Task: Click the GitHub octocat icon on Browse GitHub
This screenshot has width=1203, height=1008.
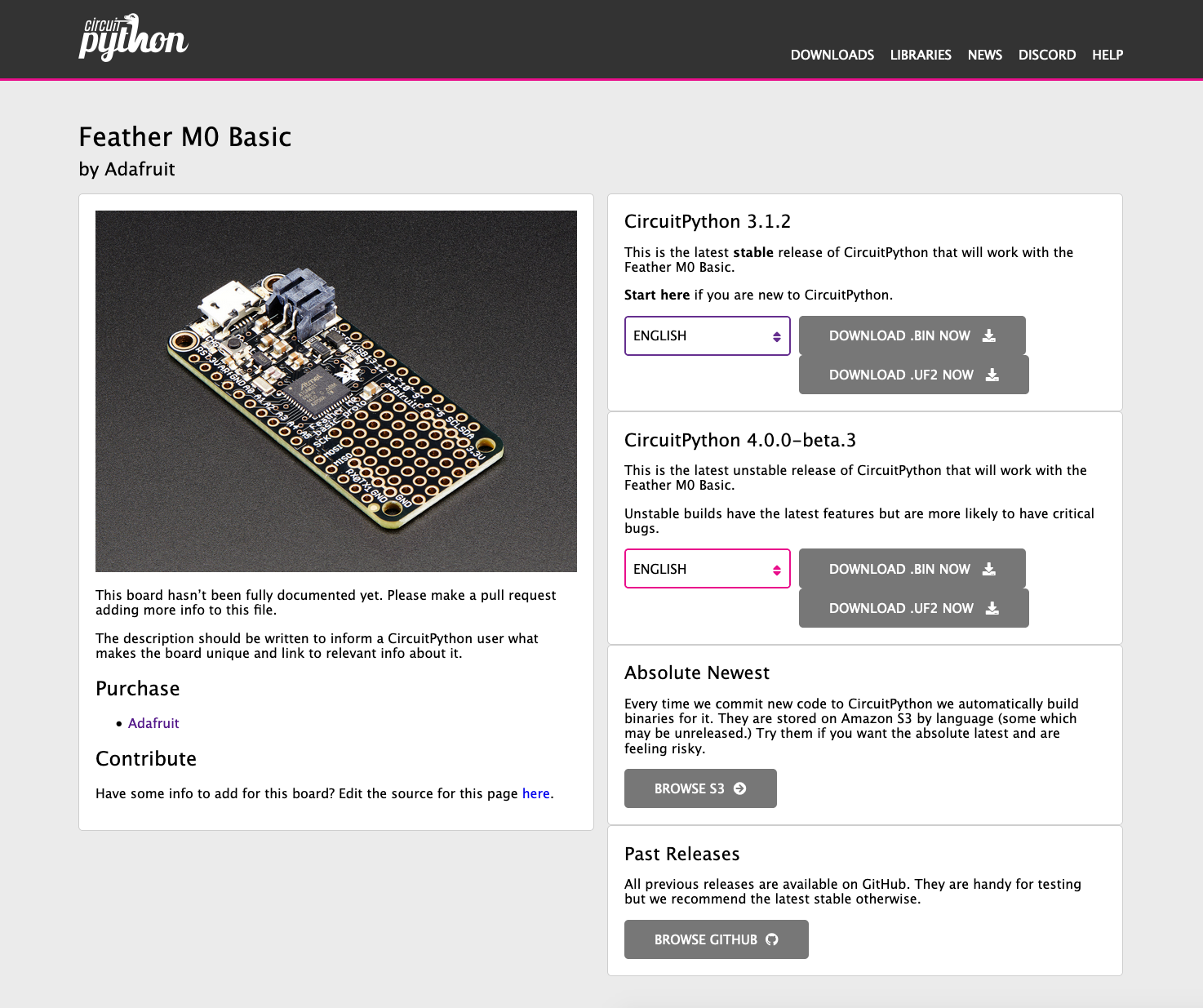Action: tap(772, 939)
